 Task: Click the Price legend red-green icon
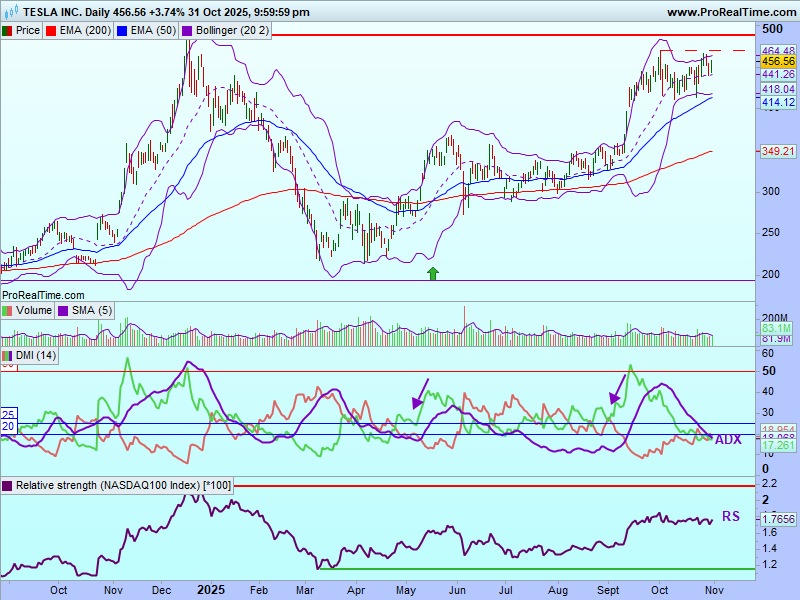8,31
